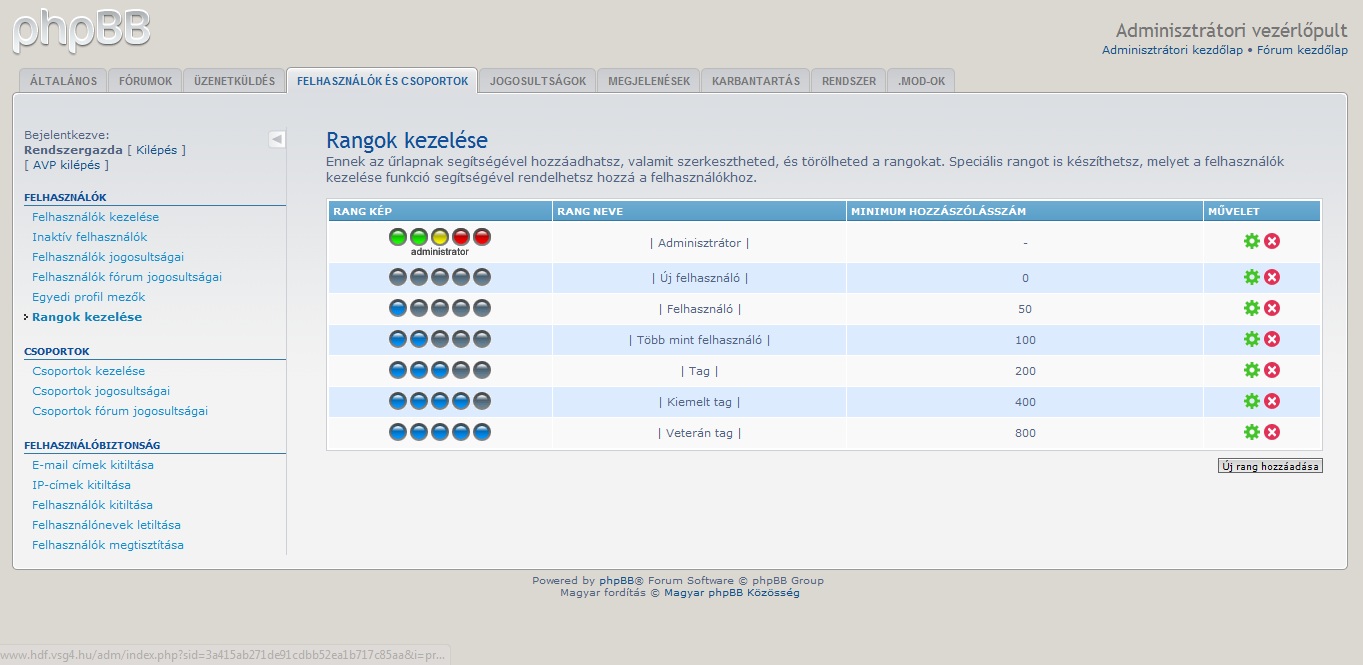The image size is (1363, 665).
Task: Switch to the Jogosultságok tab
Action: coord(538,81)
